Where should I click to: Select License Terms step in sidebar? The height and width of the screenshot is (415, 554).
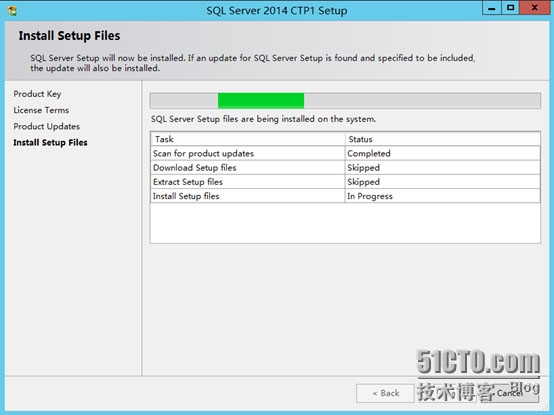tap(41, 110)
